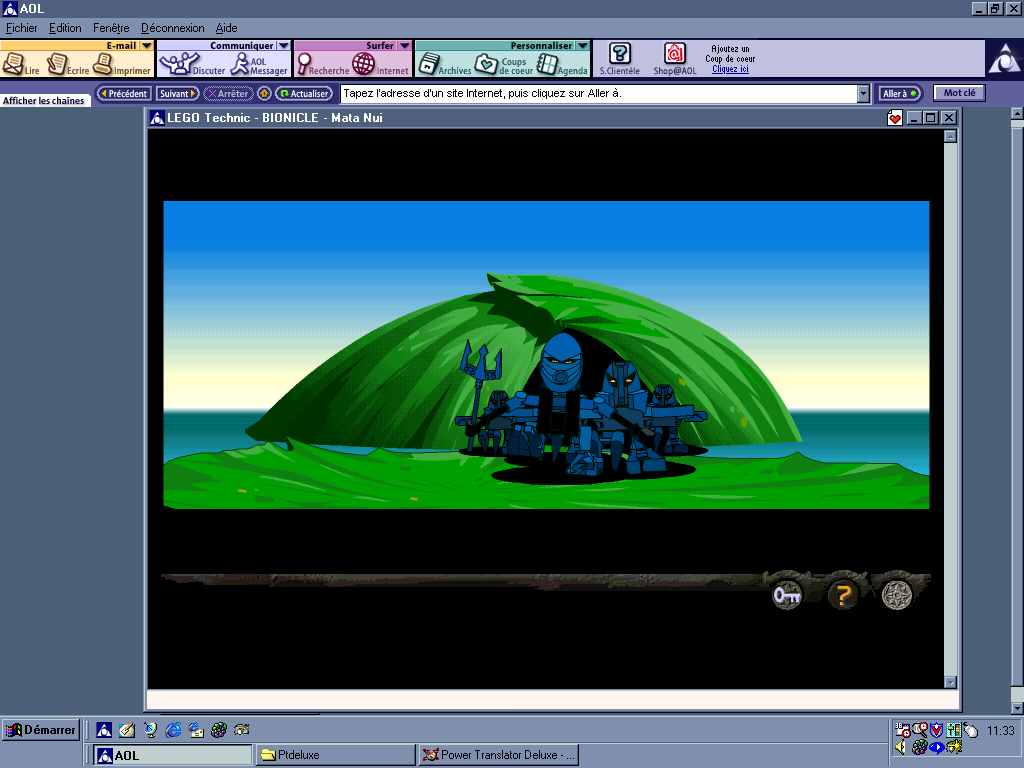Expand the Surfer dropdown arrow
Viewport: 1024px width, 768px height.
[x=405, y=46]
